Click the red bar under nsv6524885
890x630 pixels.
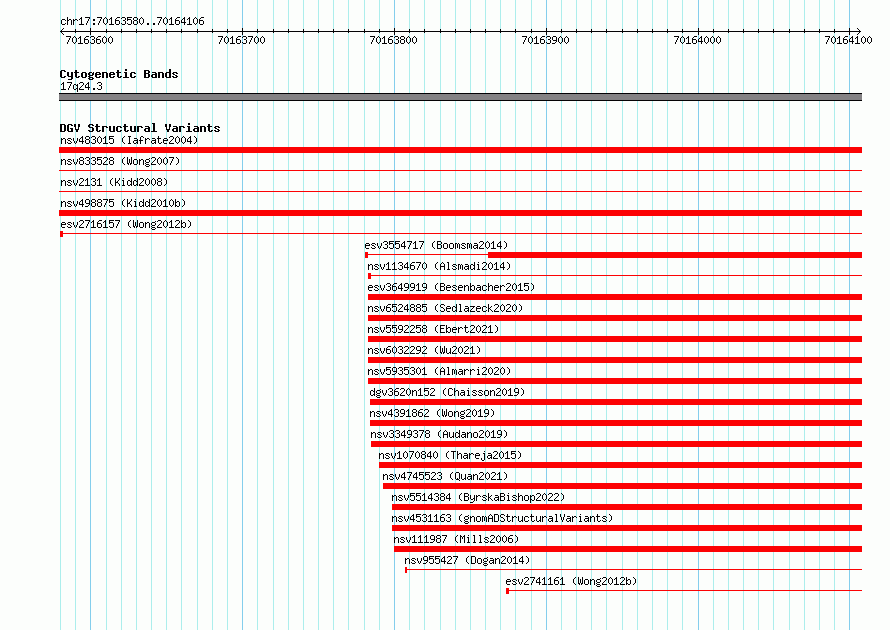(615, 318)
